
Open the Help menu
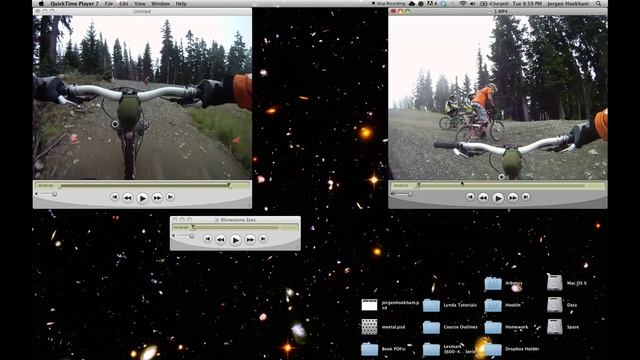(181, 4)
